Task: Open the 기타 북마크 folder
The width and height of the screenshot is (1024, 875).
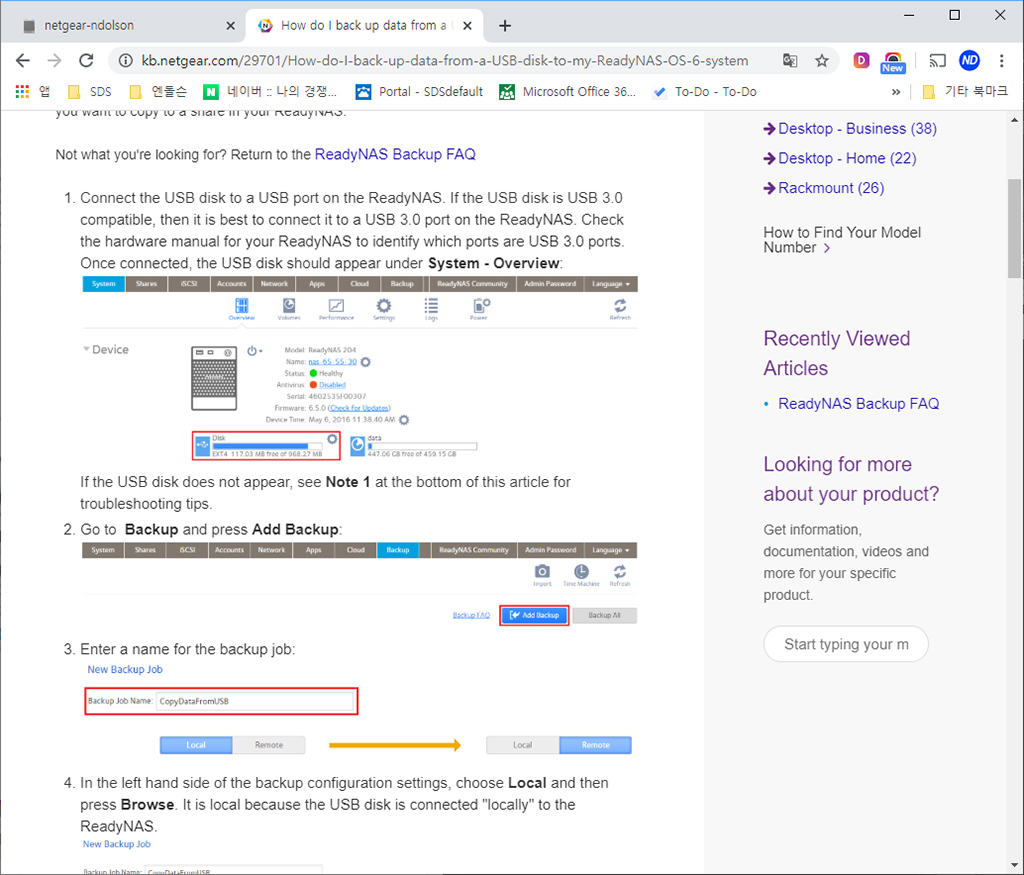Action: pyautogui.click(x=965, y=91)
